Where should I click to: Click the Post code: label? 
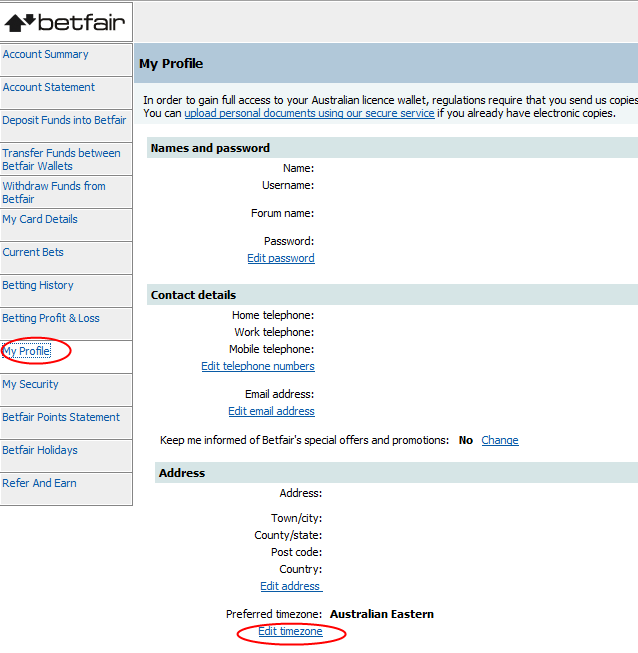[297, 552]
